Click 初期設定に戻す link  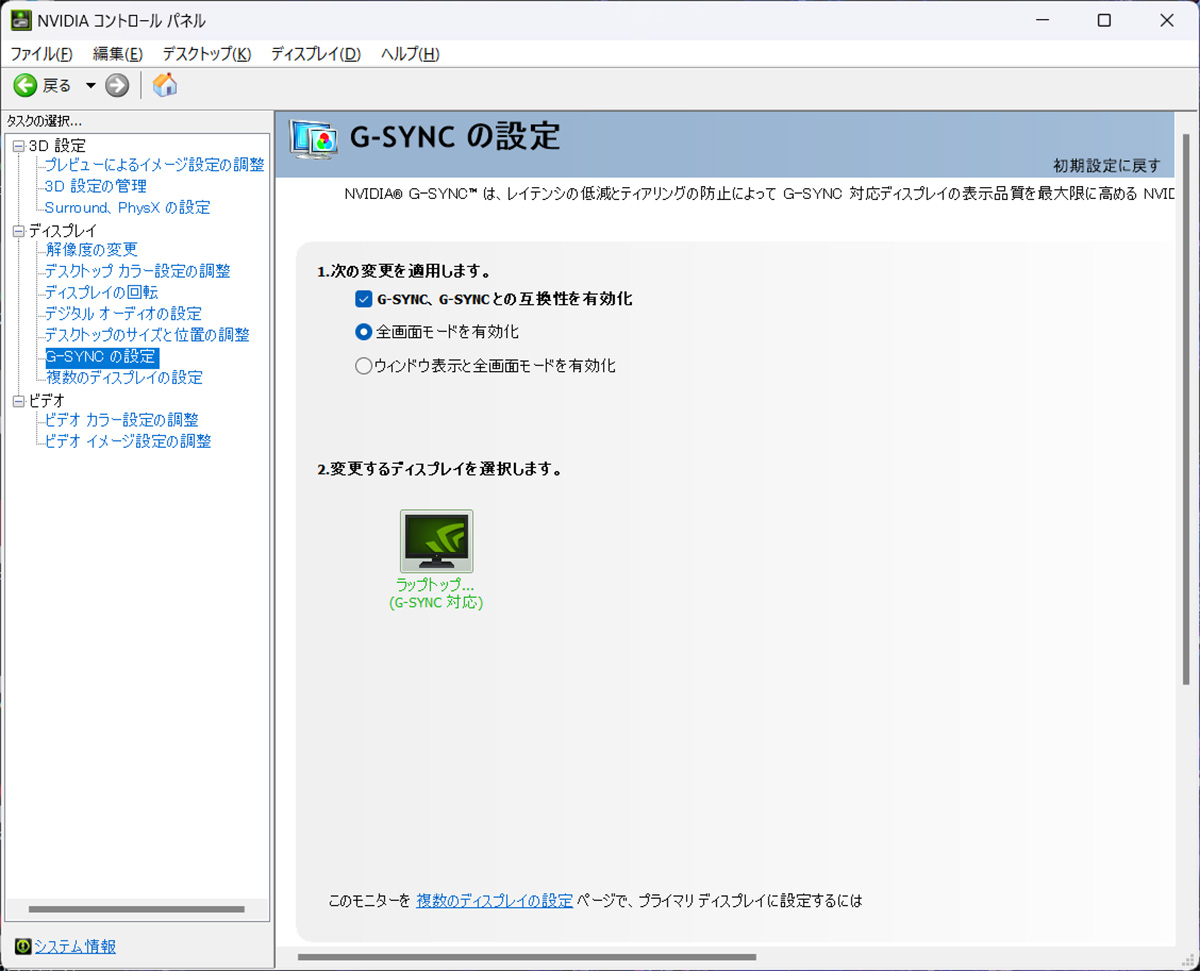coord(1107,165)
